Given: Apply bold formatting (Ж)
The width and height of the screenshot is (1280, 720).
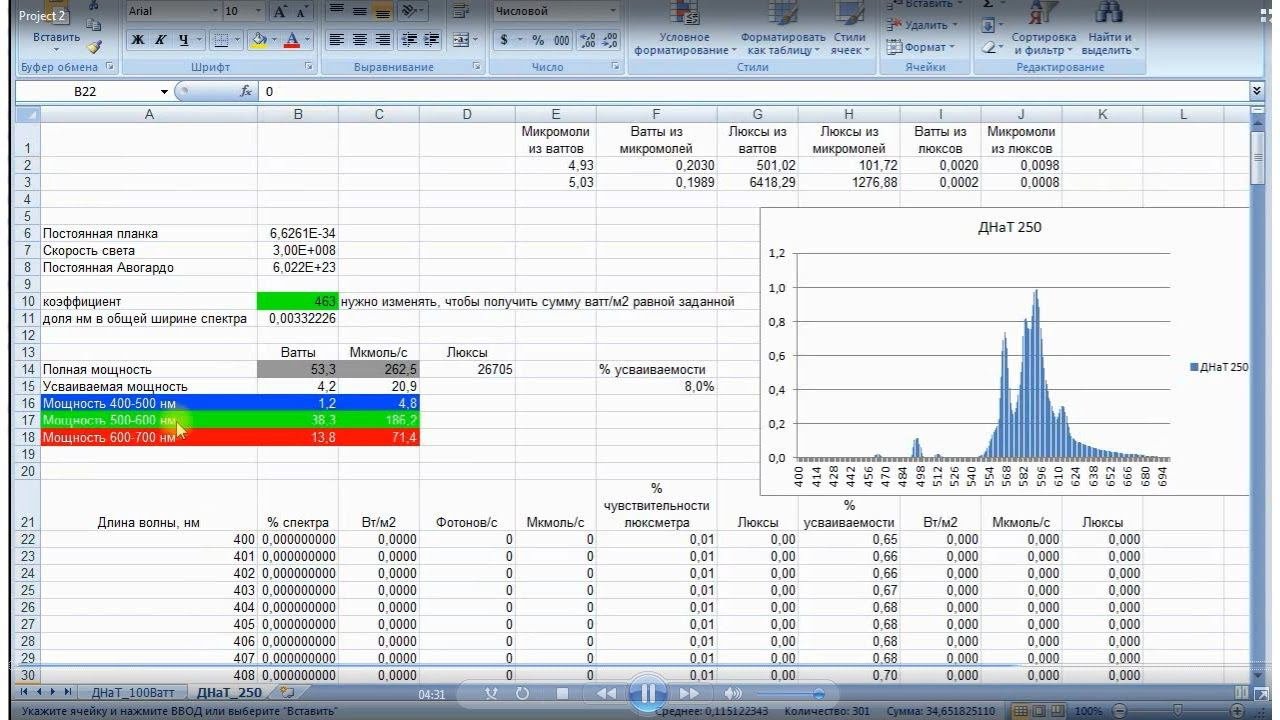Looking at the screenshot, I should click(139, 40).
